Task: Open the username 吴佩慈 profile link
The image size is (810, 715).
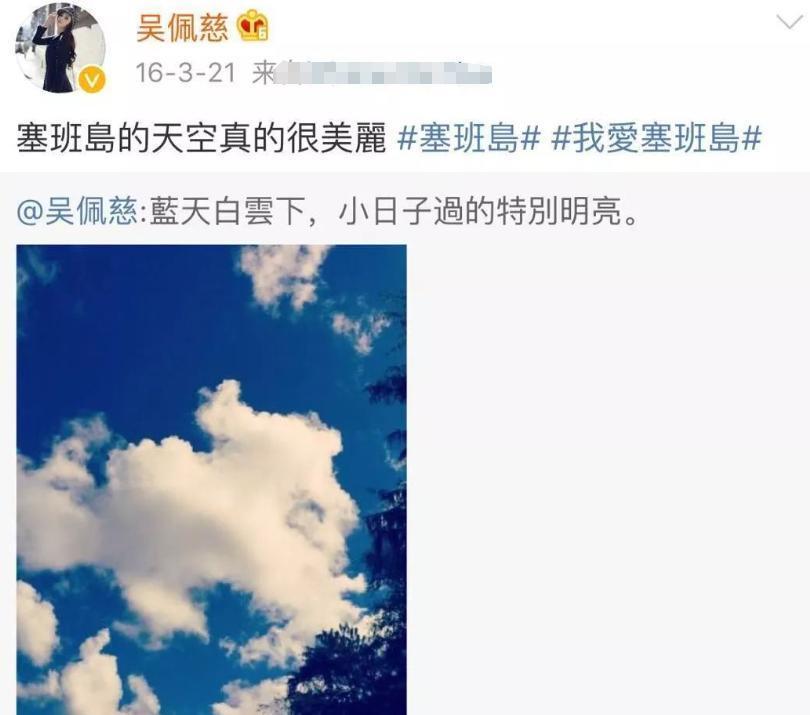Action: (182, 27)
